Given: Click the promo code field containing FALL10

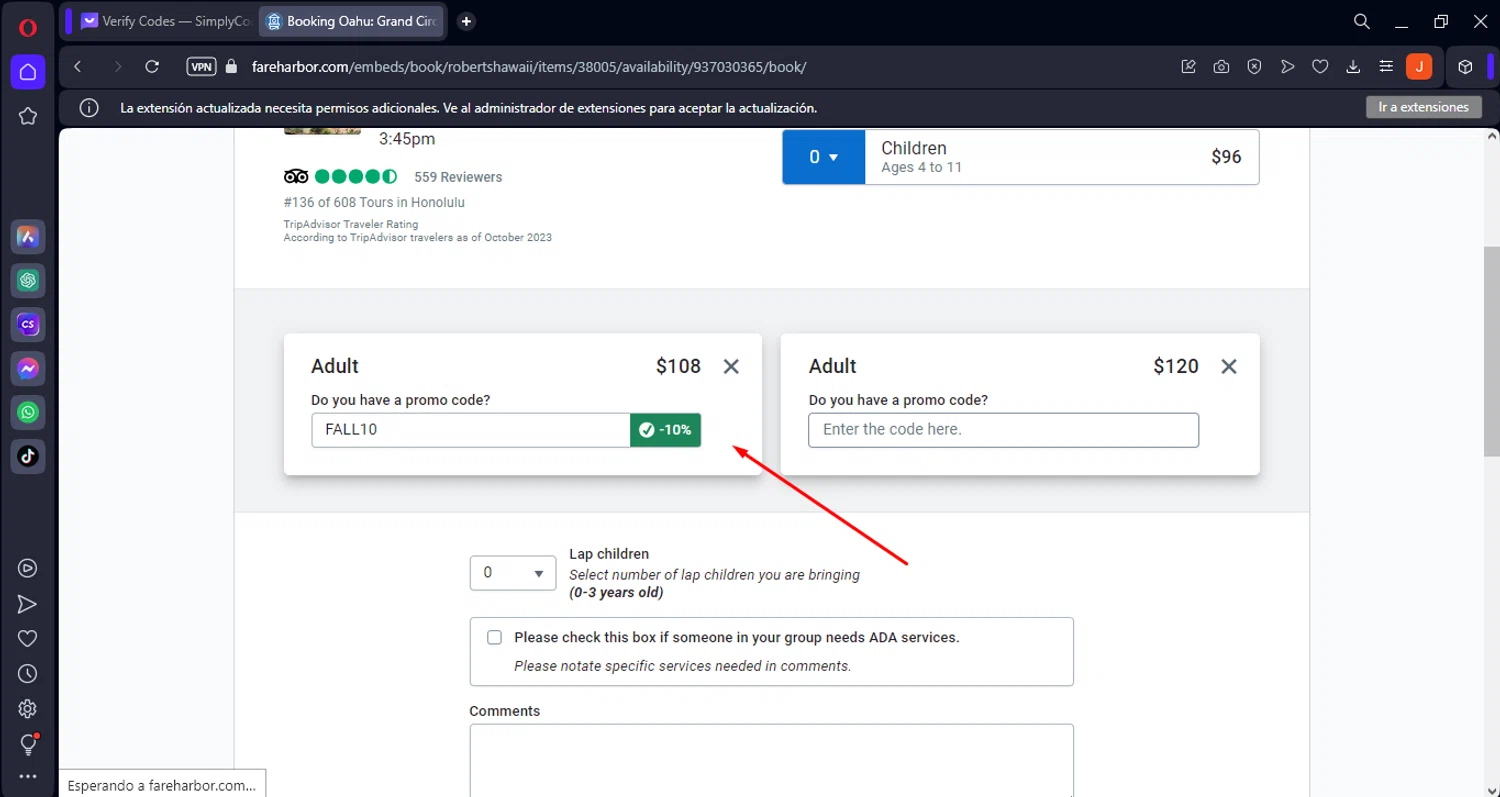Looking at the screenshot, I should 471,430.
